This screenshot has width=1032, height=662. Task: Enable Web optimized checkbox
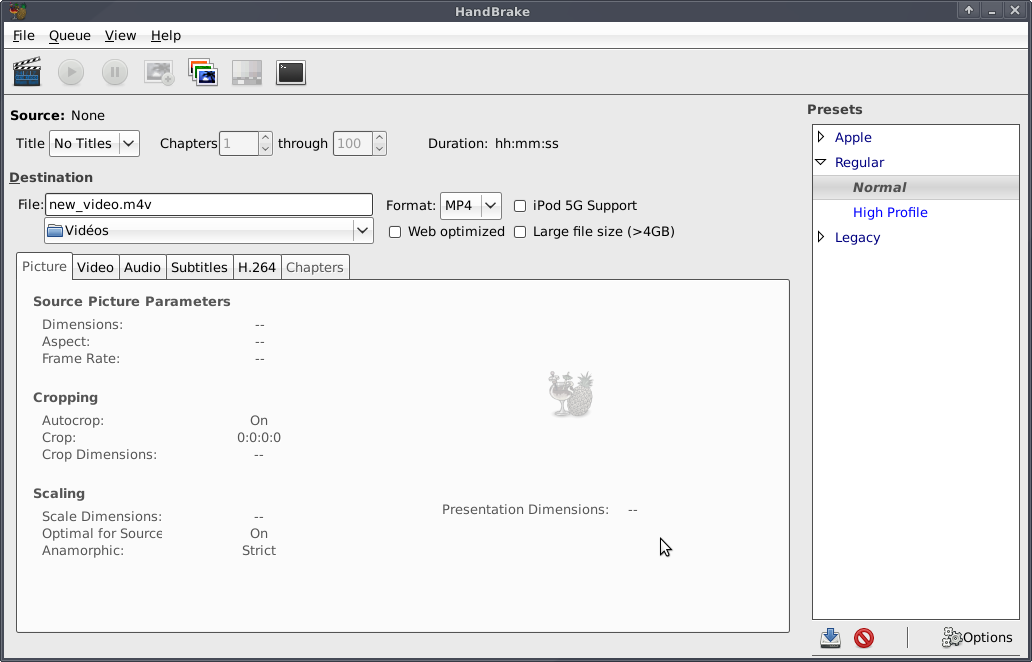[395, 232]
